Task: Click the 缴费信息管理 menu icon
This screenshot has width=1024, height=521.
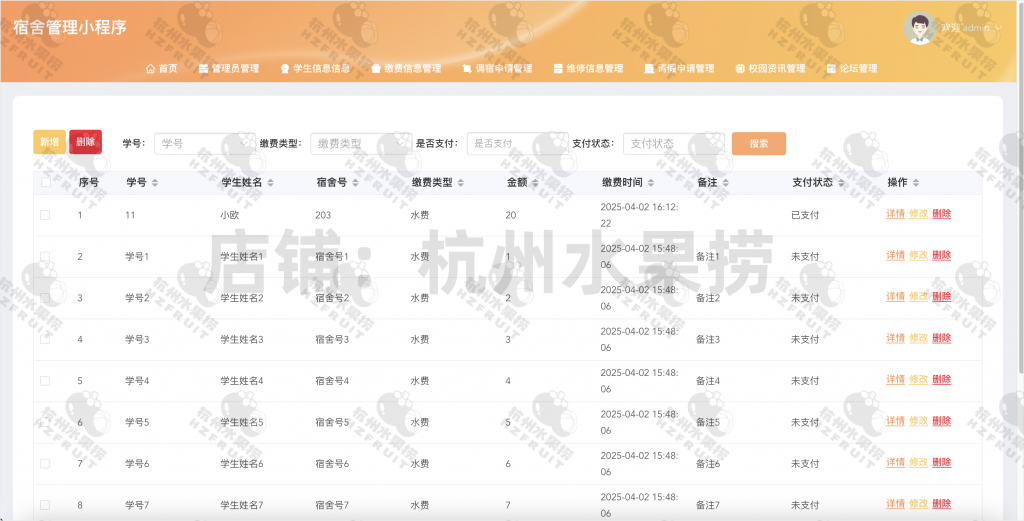Action: tap(376, 69)
